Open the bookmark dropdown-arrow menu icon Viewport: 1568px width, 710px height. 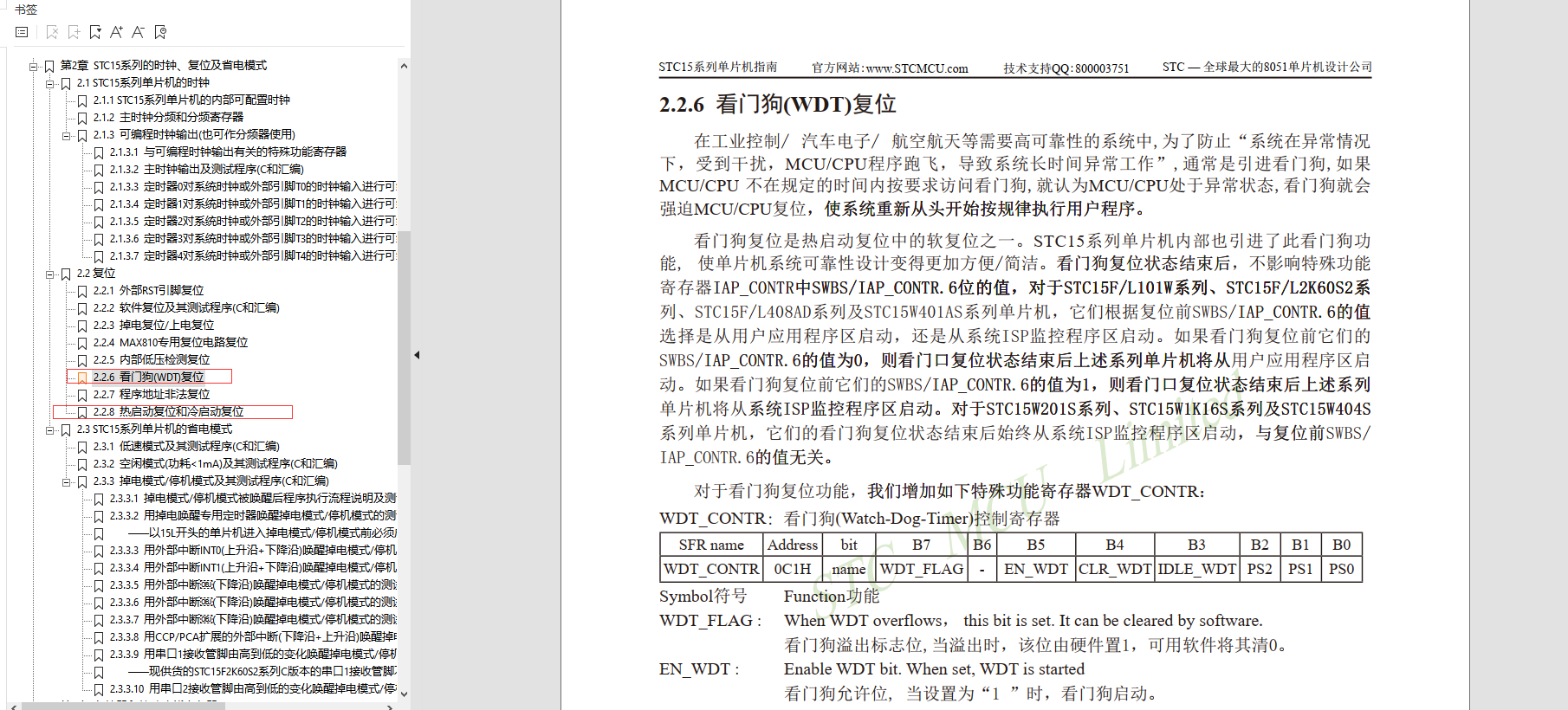click(x=95, y=32)
